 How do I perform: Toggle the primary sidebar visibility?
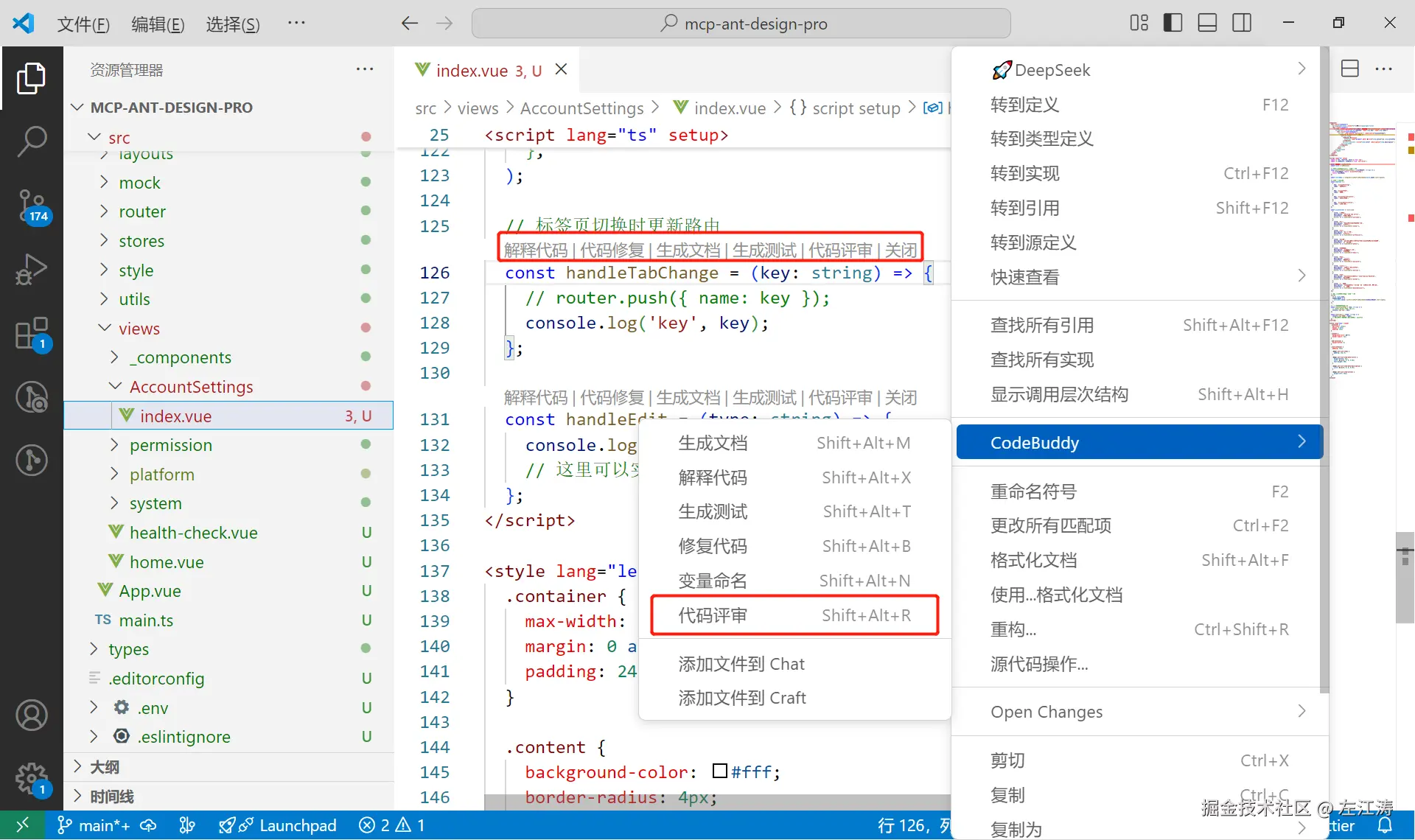[x=1172, y=23]
